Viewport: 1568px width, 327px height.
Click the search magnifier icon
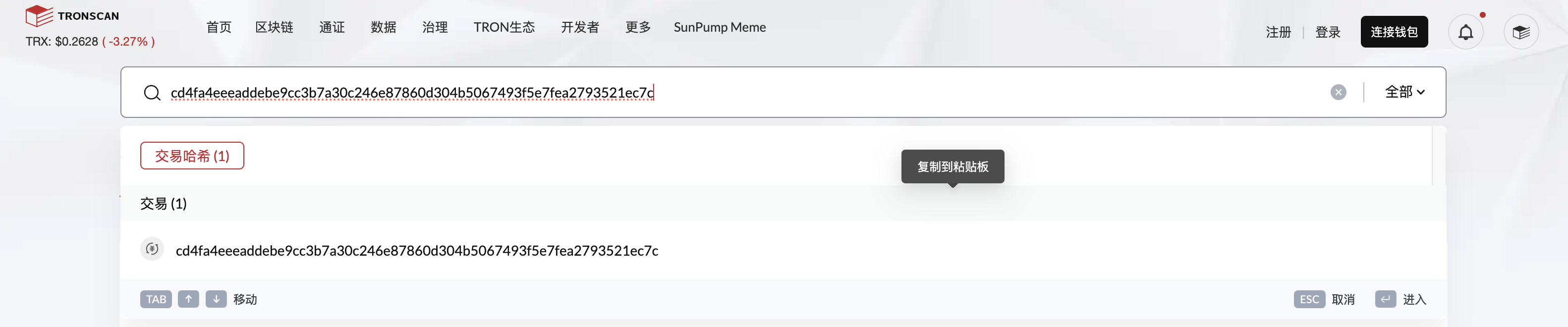click(152, 93)
